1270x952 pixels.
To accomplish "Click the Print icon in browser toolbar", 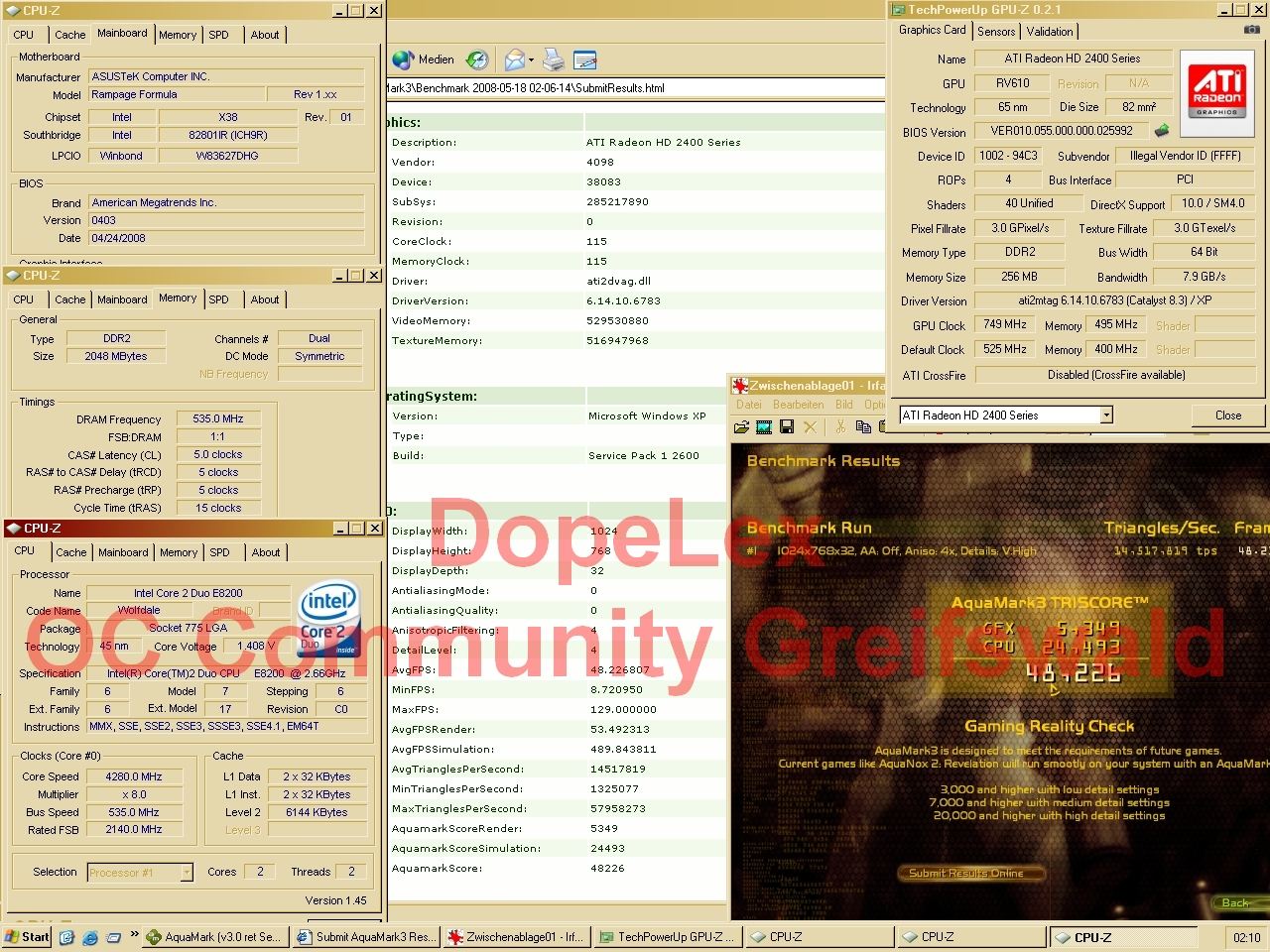I will point(554,59).
